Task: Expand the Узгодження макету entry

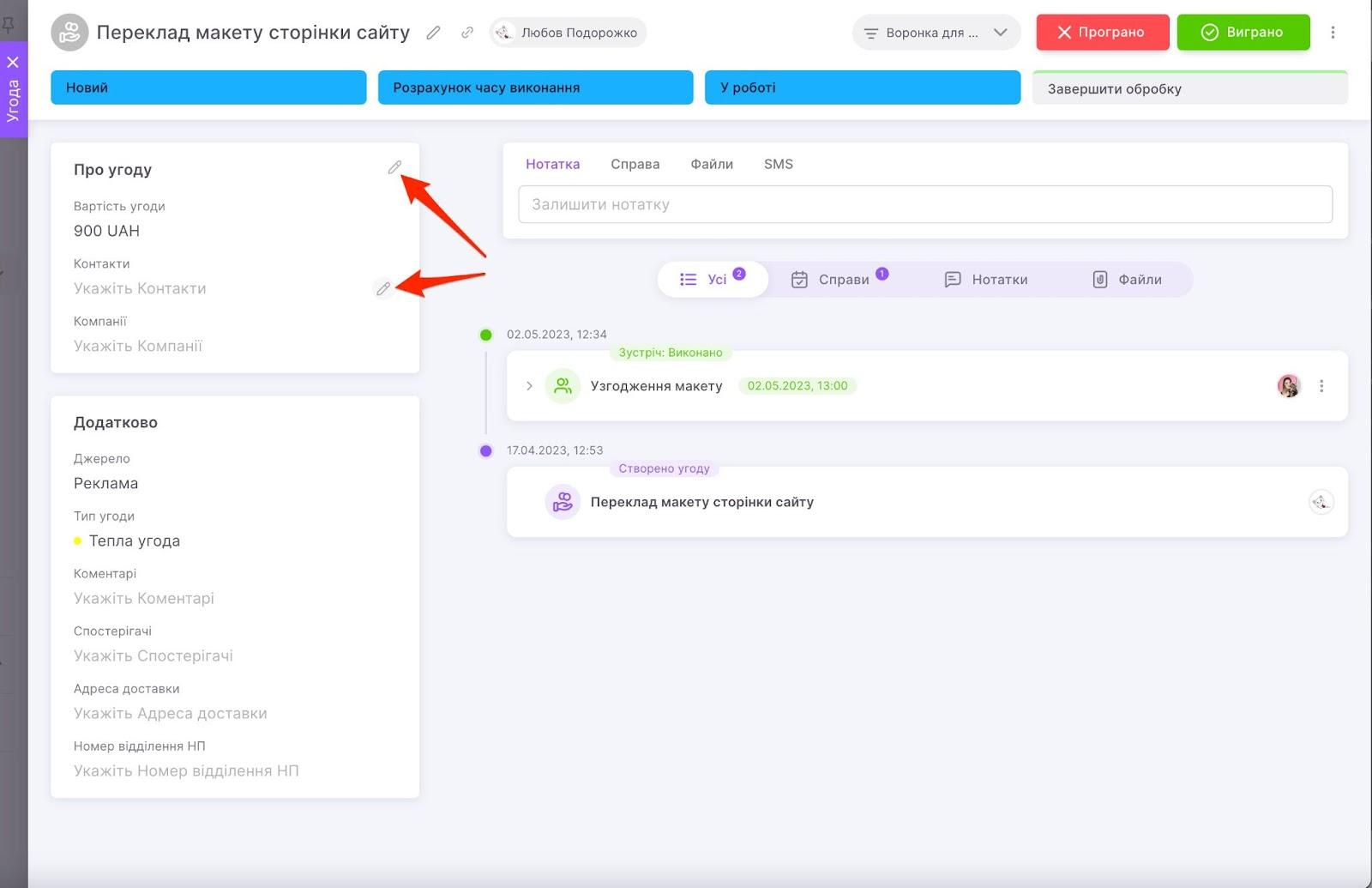Action: [x=529, y=386]
